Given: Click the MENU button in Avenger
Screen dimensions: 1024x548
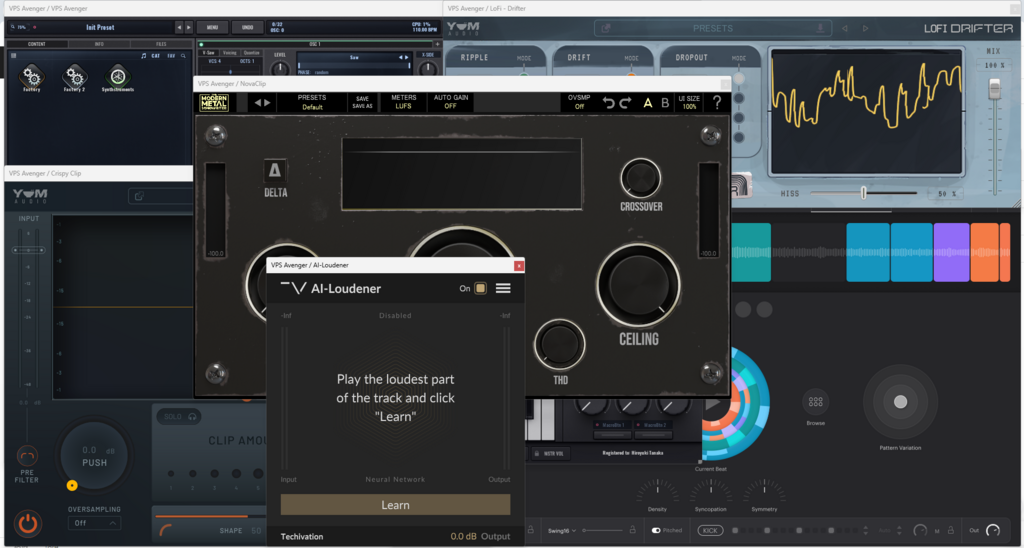Looking at the screenshot, I should coord(212,27).
